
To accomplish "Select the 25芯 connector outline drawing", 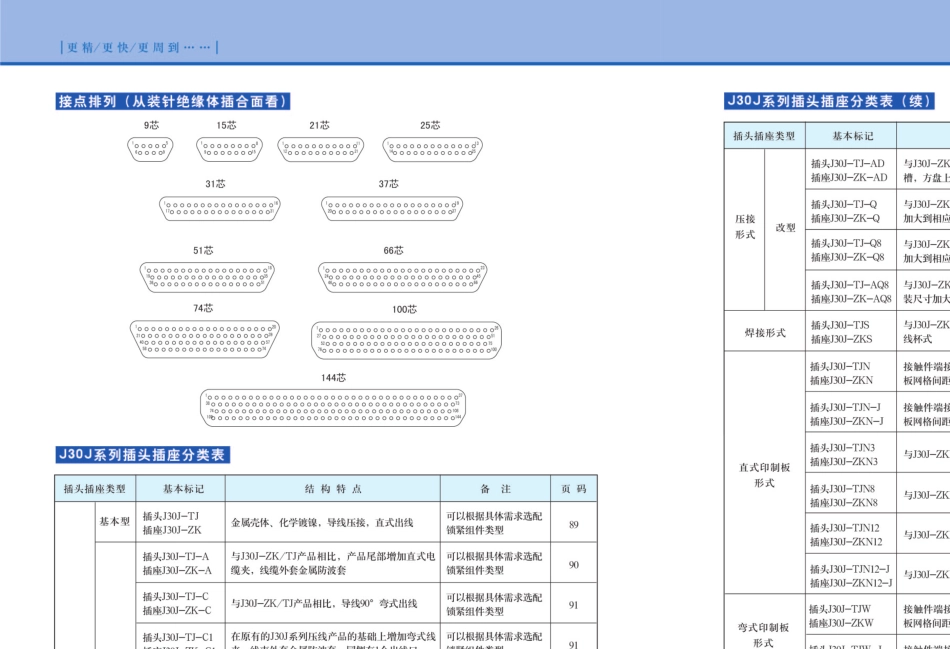I will 433,150.
